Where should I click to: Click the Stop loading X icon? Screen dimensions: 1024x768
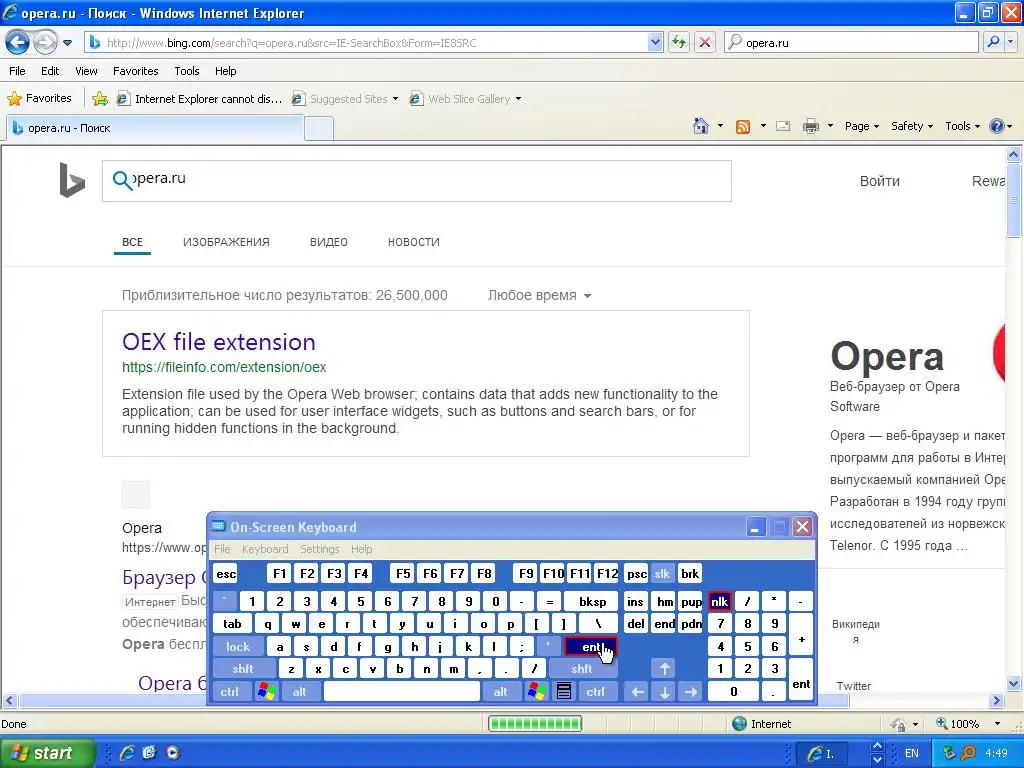pyautogui.click(x=705, y=42)
